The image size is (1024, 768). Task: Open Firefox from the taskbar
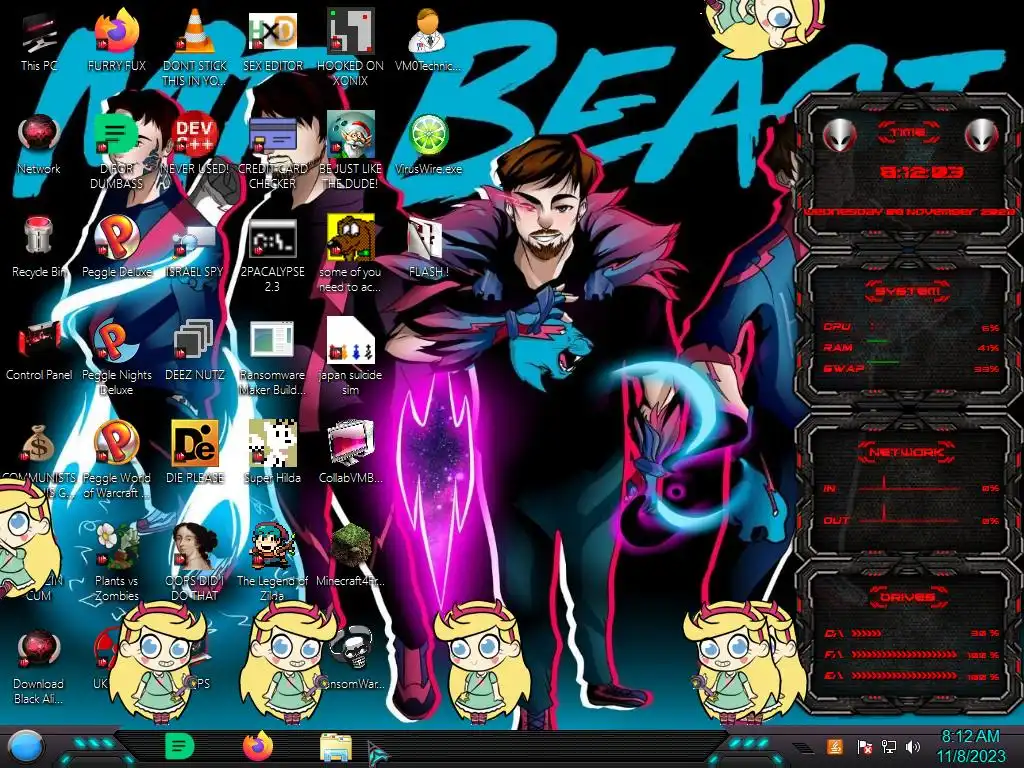pos(258,746)
